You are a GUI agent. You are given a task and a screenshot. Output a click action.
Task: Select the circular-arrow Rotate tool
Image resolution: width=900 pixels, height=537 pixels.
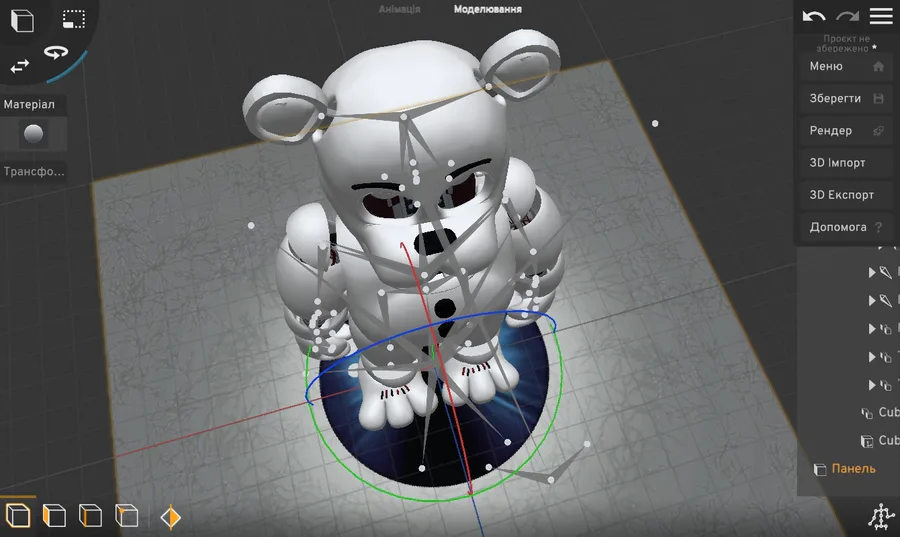click(x=56, y=52)
